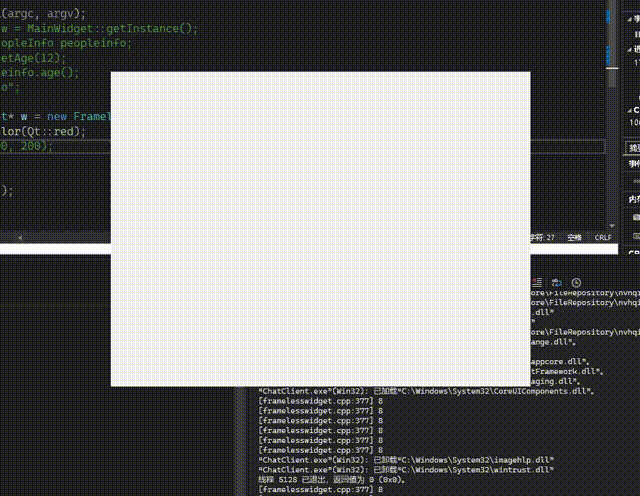Click the output line mentioning CoreUIComponents.dll
This screenshot has height=496, width=640.
[426, 391]
